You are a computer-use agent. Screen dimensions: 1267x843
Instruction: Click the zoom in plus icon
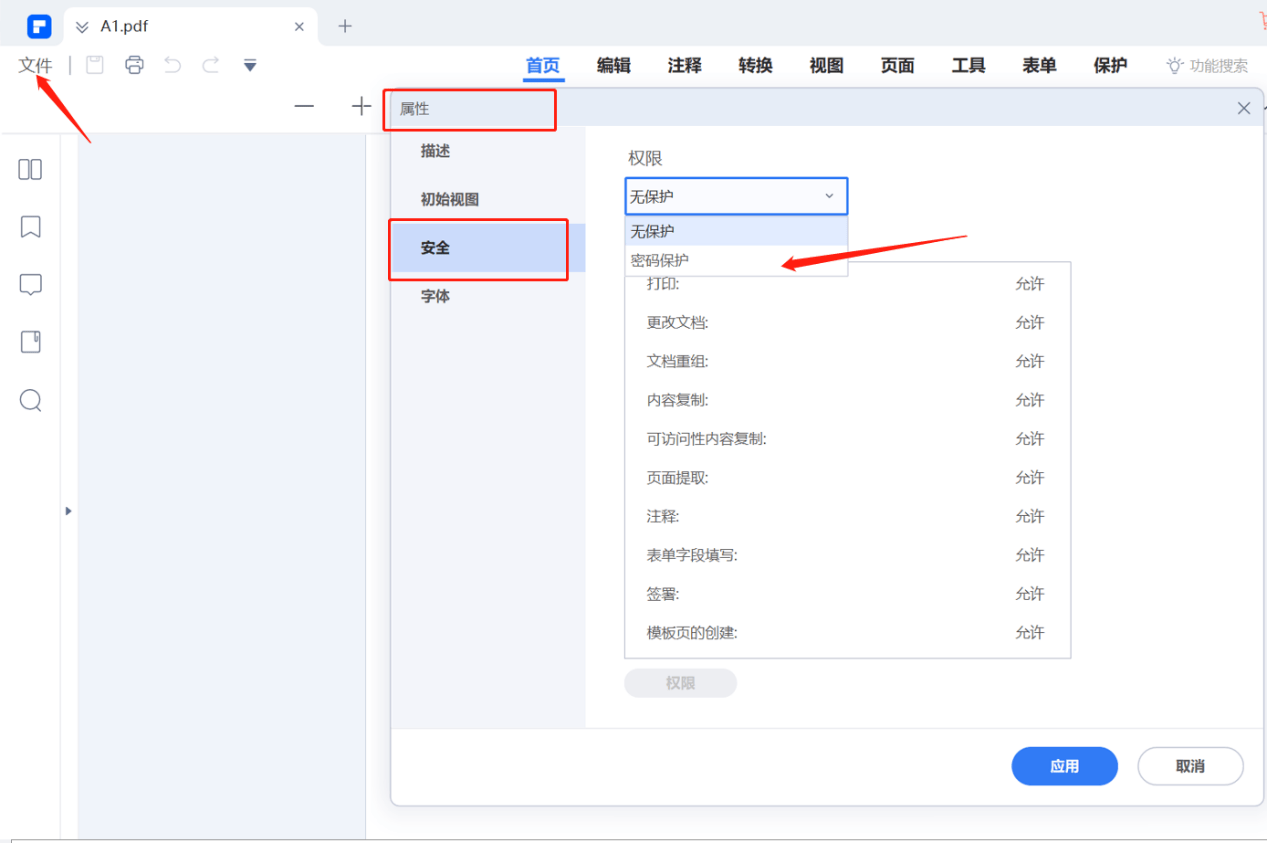[x=362, y=106]
